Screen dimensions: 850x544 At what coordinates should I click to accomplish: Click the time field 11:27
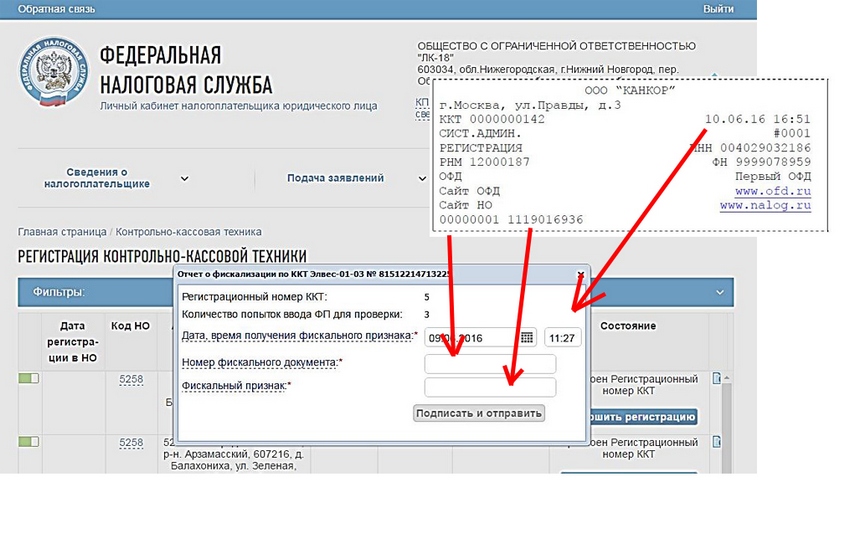point(562,338)
